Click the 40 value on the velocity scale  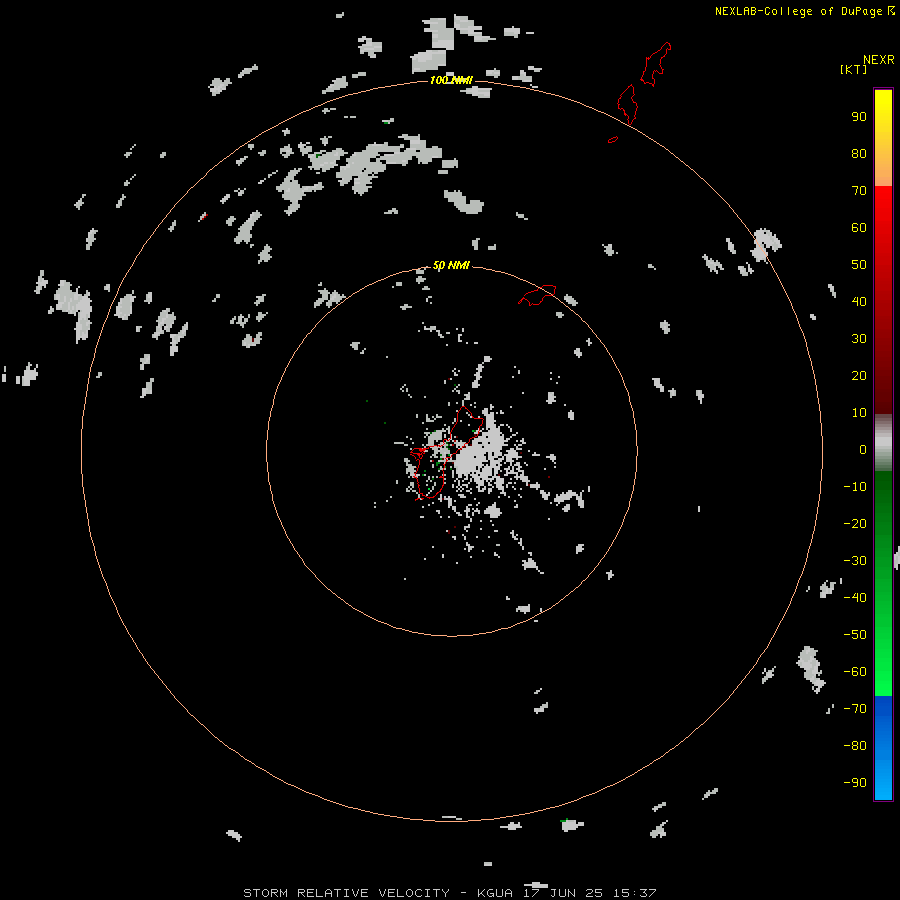(x=859, y=301)
